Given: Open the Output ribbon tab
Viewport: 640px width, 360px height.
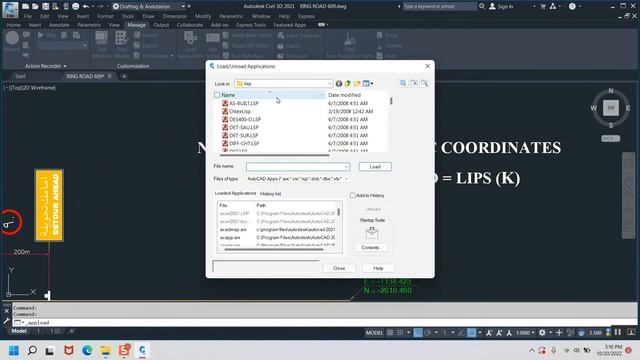Looking at the screenshot, I should tap(161, 25).
